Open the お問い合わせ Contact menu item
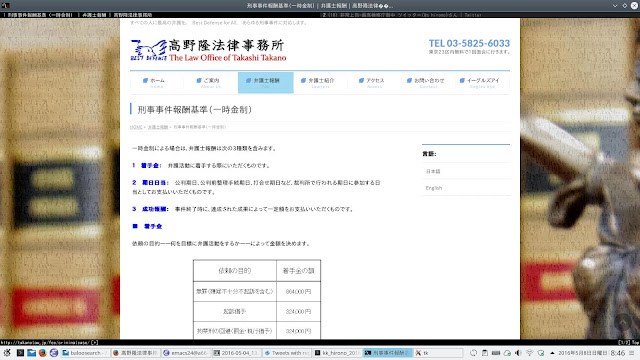Viewport: 640px width, 360px height. pos(429,83)
